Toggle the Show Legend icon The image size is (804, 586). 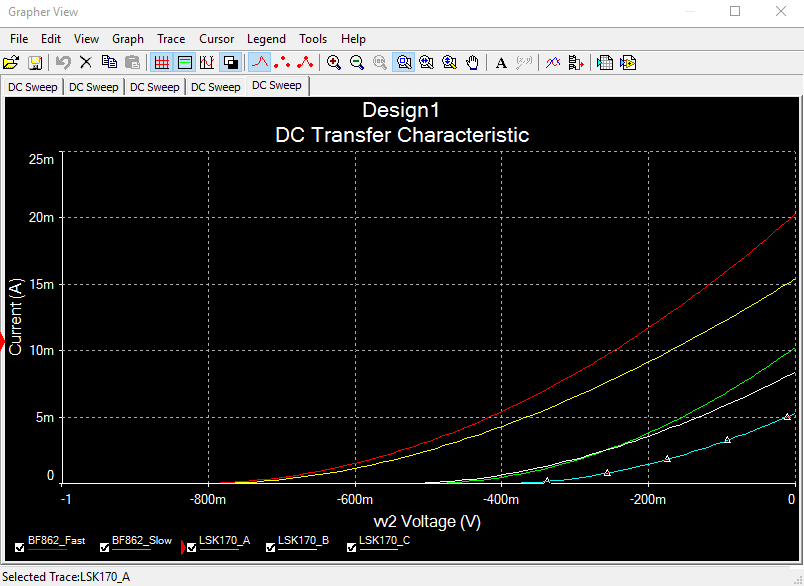point(185,63)
